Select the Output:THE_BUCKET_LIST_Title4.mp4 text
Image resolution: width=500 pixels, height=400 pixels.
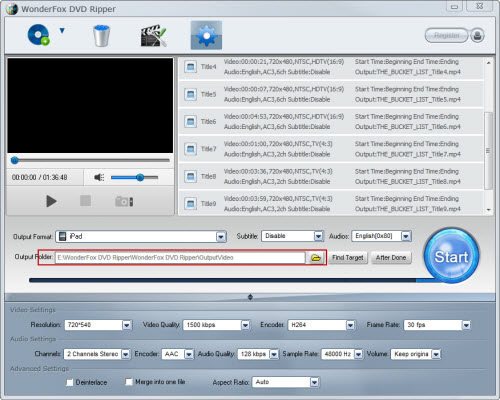pos(408,72)
